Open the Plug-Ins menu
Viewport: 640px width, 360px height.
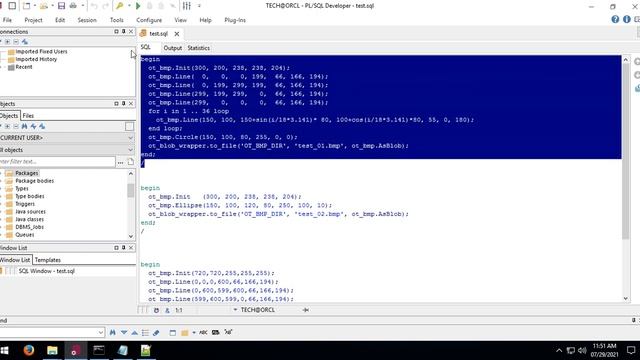coord(235,20)
